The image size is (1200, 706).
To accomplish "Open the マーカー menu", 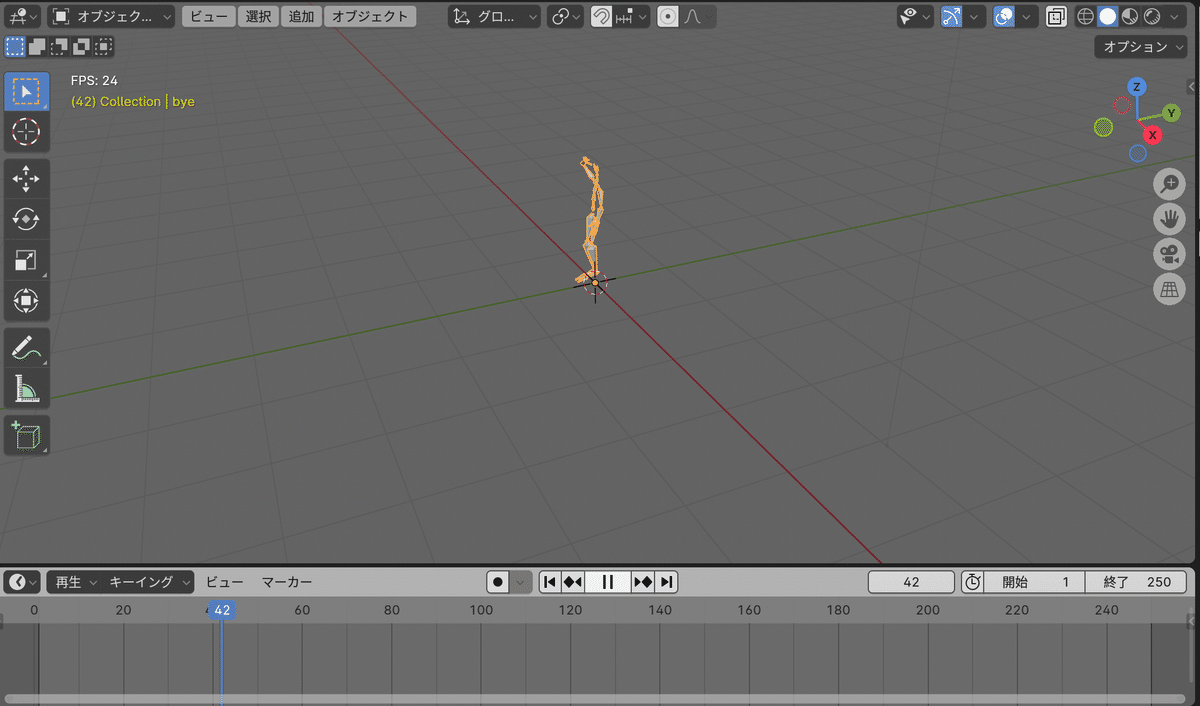I will pyautogui.click(x=287, y=582).
